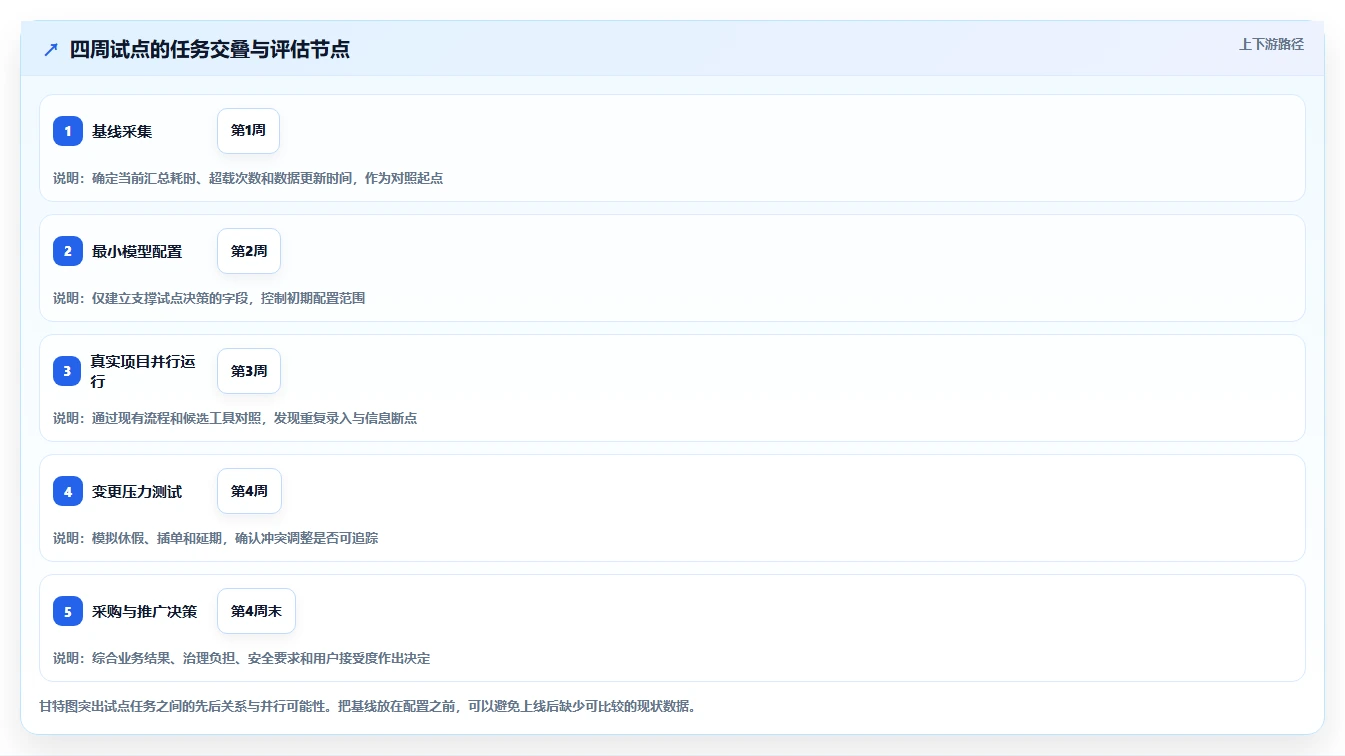Select the panel title 四周试点的任务交叠与评估节点
This screenshot has height=756, width=1345.
(210, 49)
